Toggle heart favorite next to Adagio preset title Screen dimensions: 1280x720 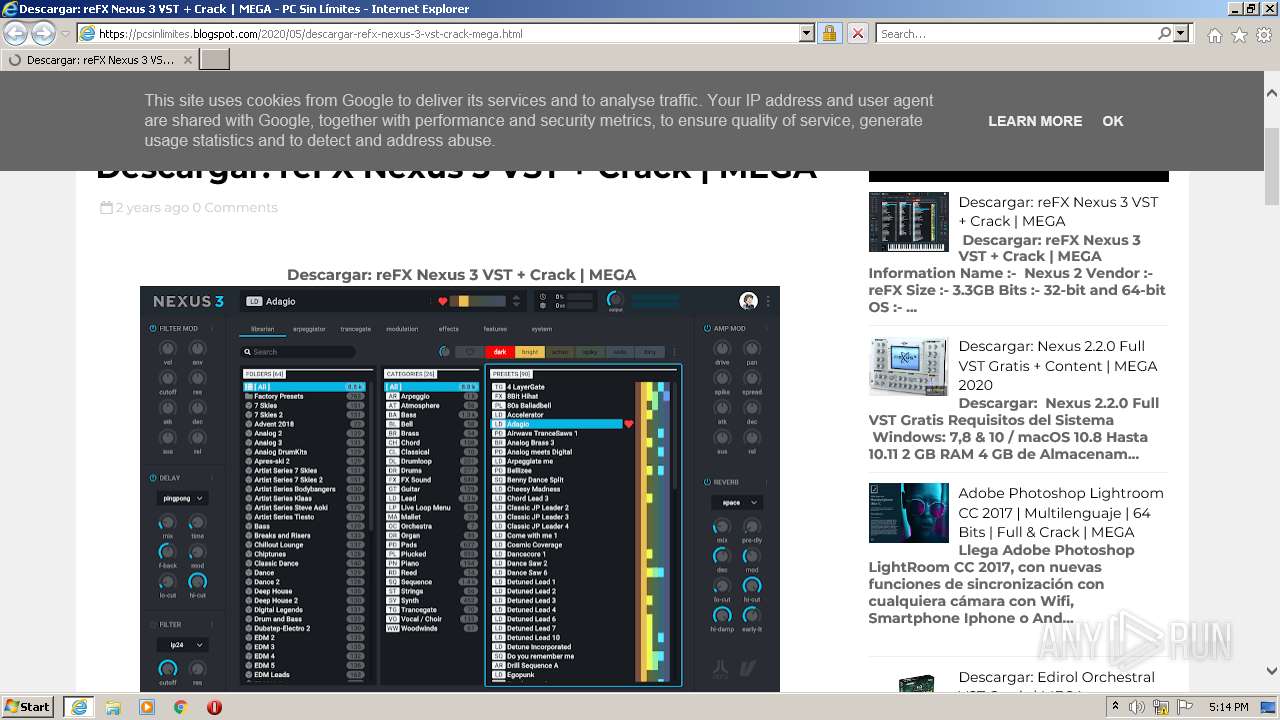443,301
